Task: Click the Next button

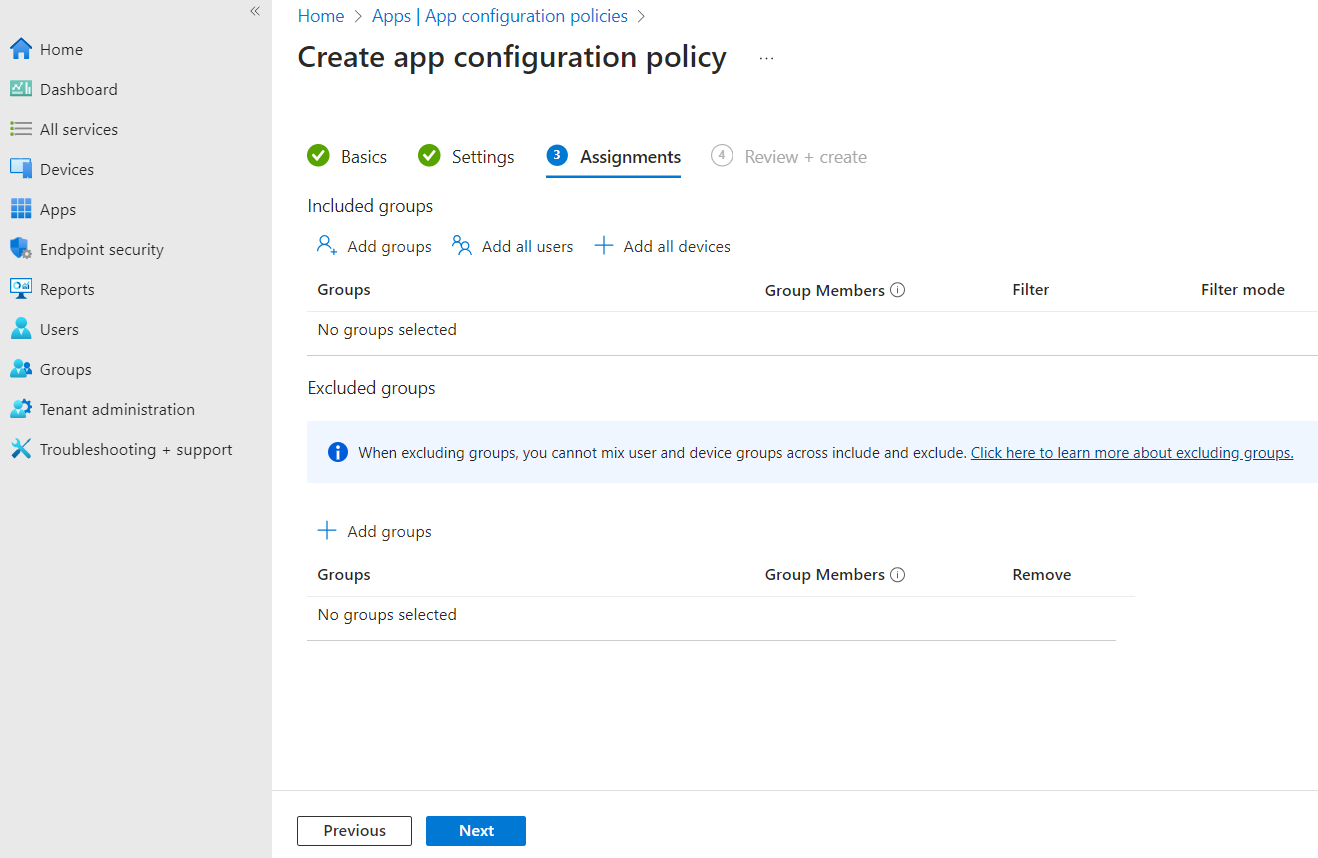Action: pyautogui.click(x=476, y=831)
